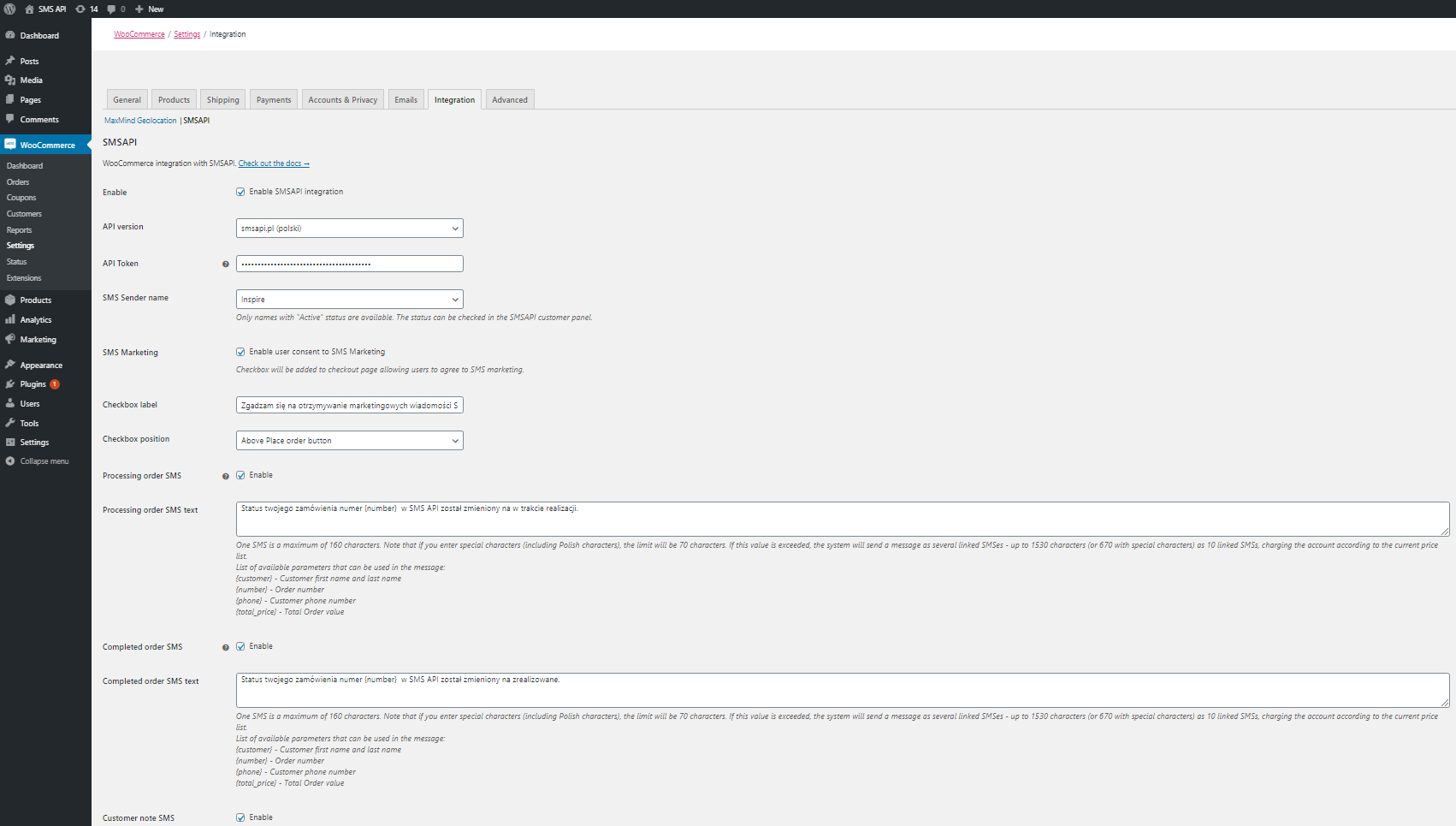This screenshot has height=826, width=1456.
Task: Open the SMS Sender name dropdown
Action: (x=350, y=300)
